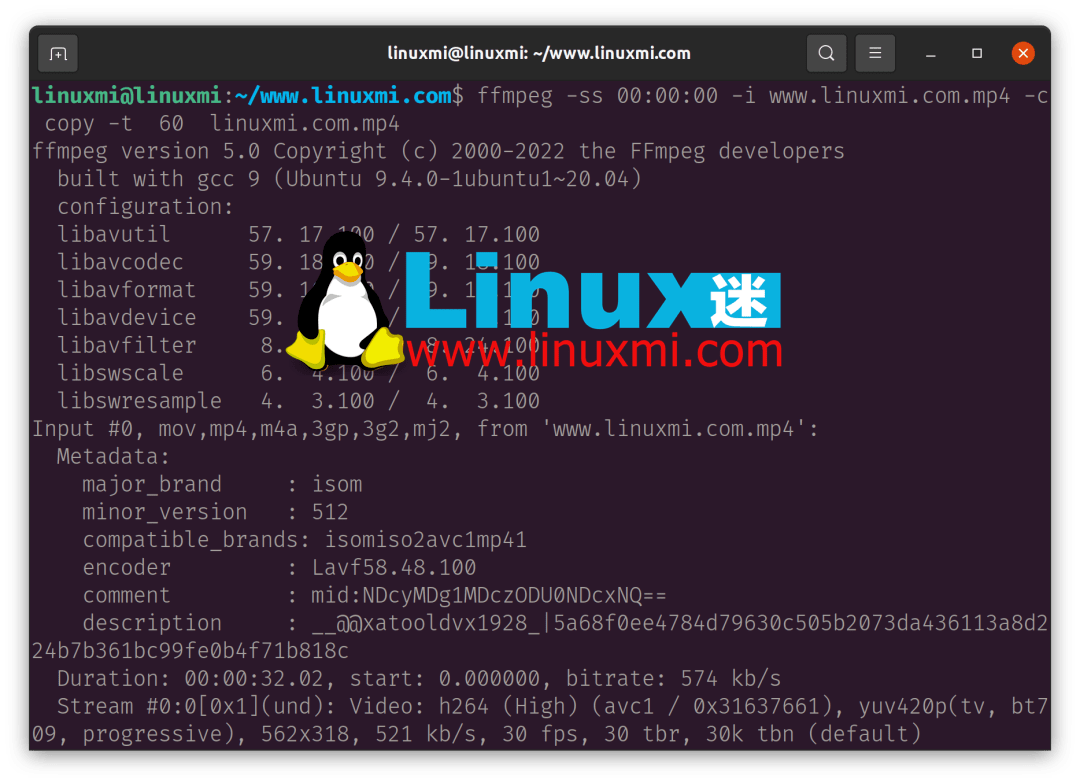The image size is (1080, 783).
Task: Click the 'minor_version' label
Action: (x=165, y=512)
